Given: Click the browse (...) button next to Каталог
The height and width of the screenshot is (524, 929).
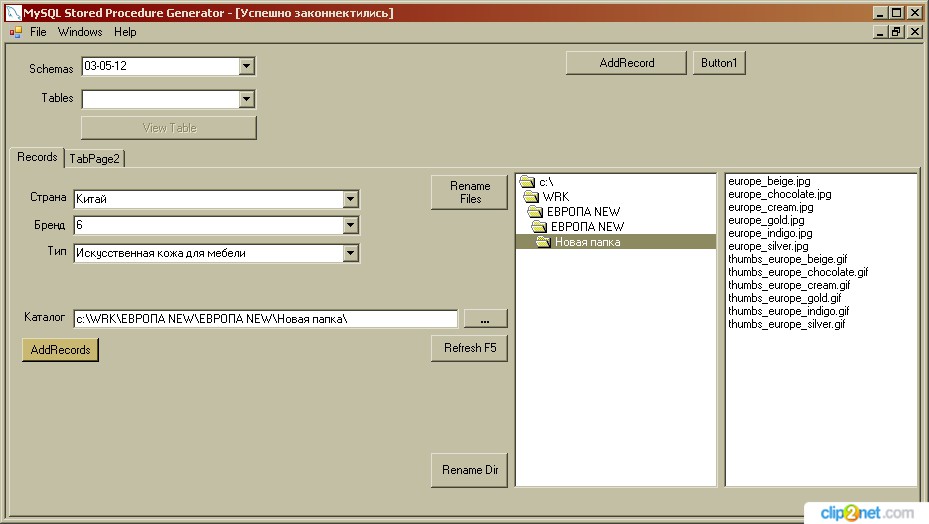Looking at the screenshot, I should coord(485,319).
